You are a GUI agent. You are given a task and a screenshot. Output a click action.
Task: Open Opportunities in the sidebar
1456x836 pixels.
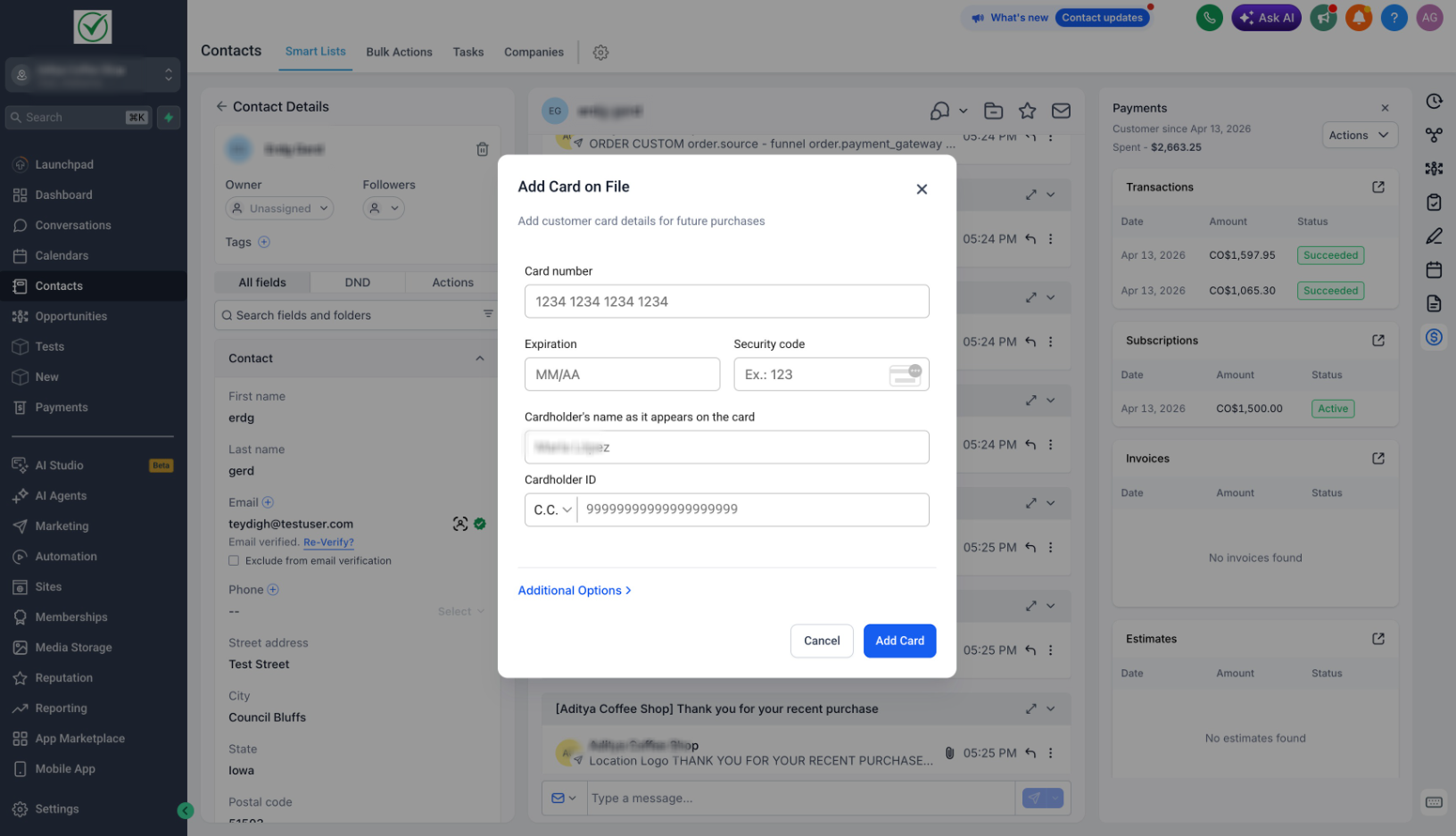click(x=71, y=317)
